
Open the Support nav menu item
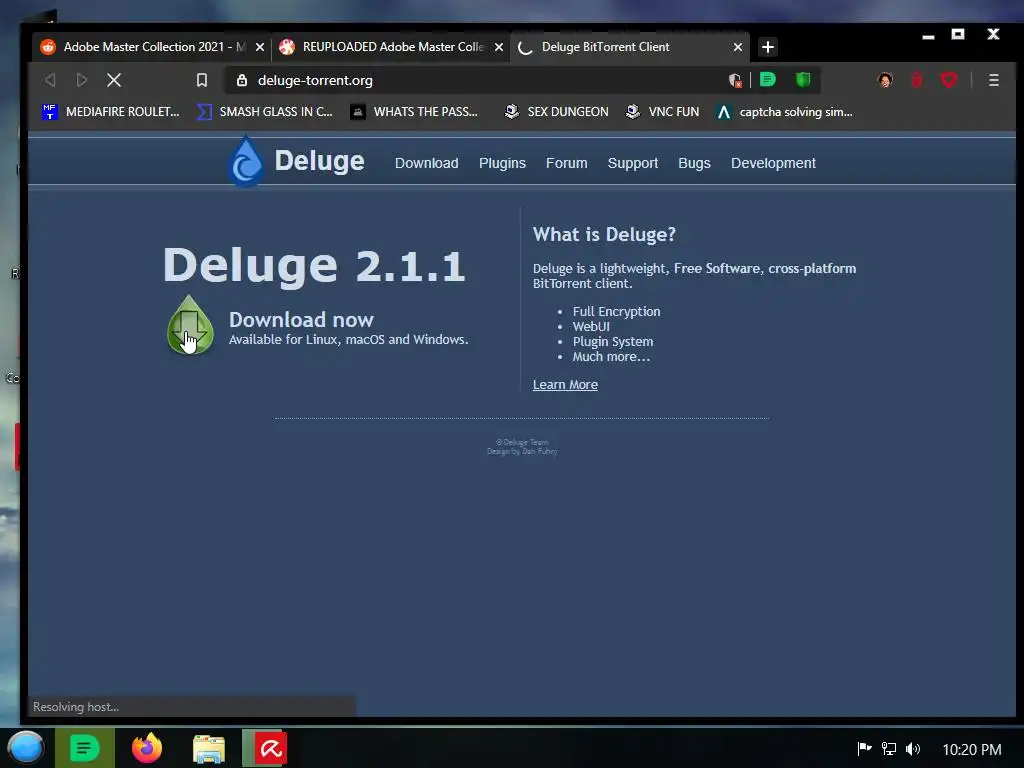click(633, 163)
